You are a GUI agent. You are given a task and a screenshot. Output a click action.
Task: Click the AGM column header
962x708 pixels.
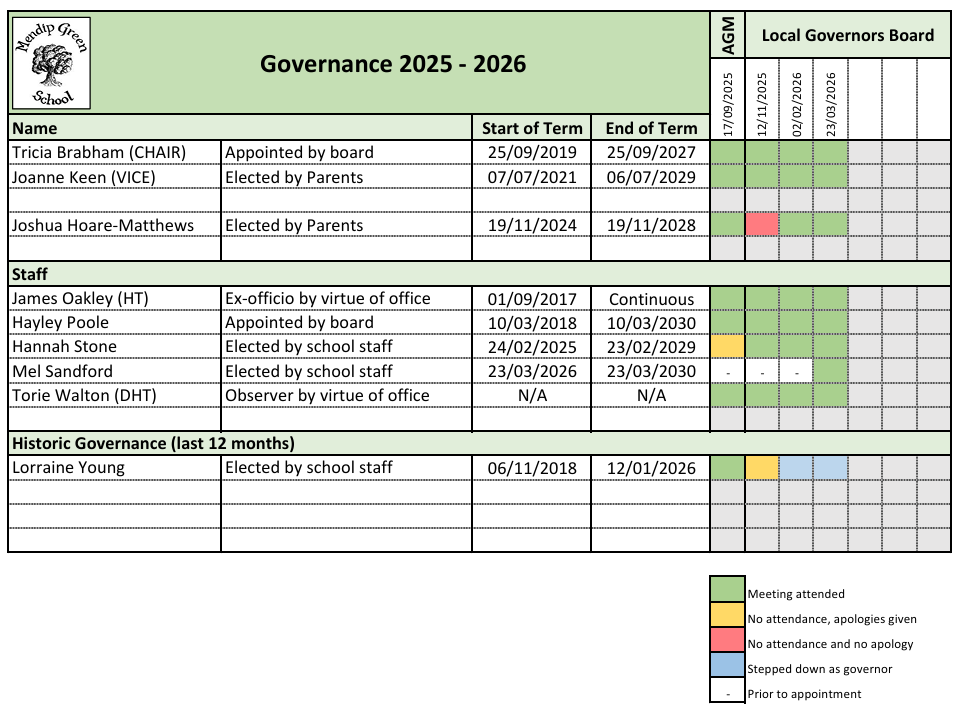[x=727, y=35]
